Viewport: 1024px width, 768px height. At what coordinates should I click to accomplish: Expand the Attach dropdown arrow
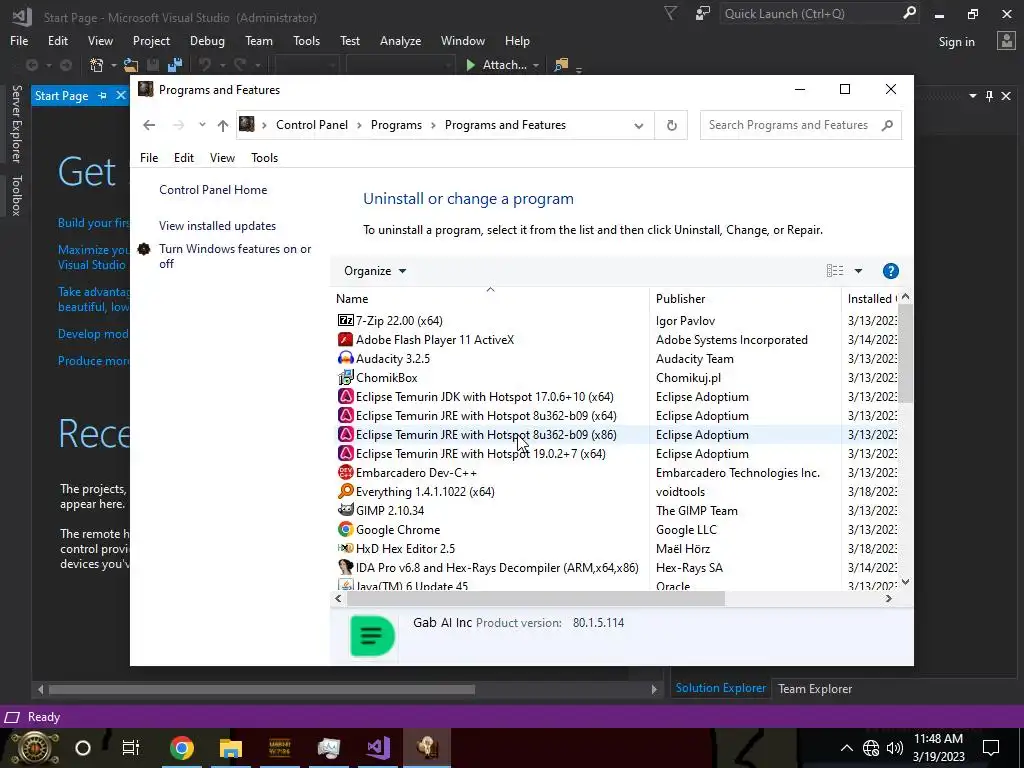tap(536, 65)
